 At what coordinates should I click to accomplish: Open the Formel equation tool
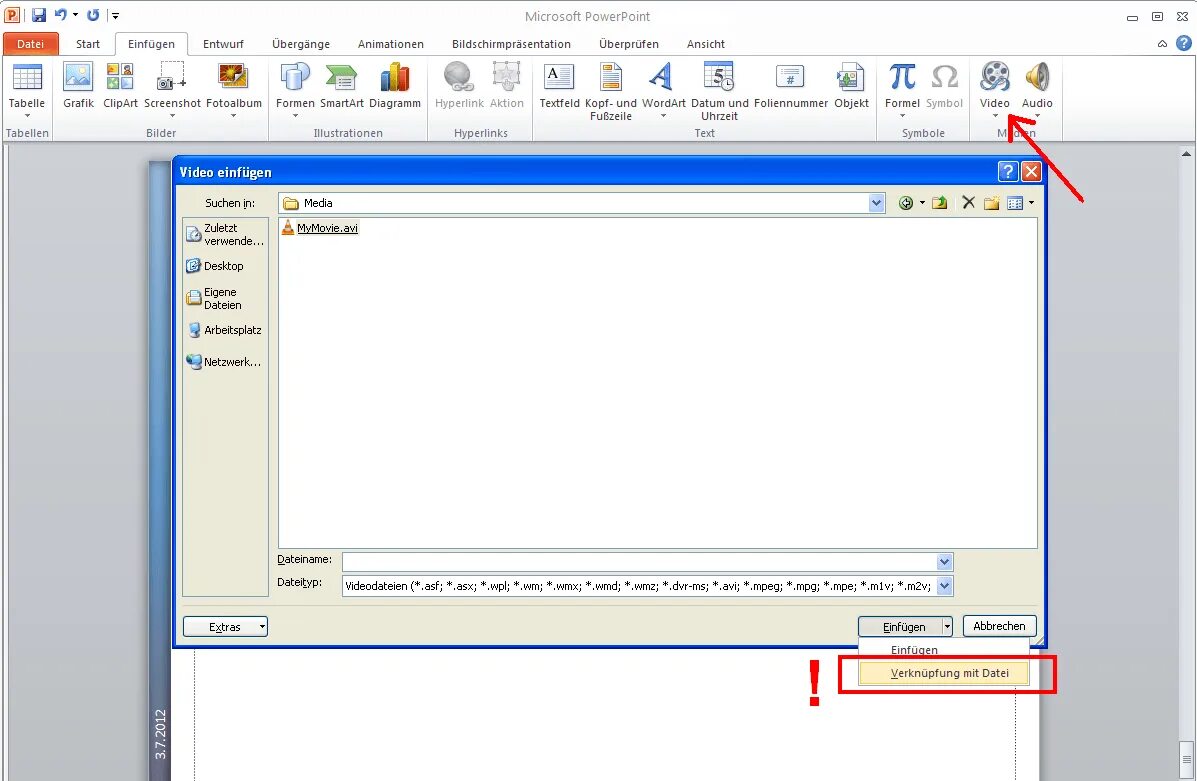[x=902, y=89]
